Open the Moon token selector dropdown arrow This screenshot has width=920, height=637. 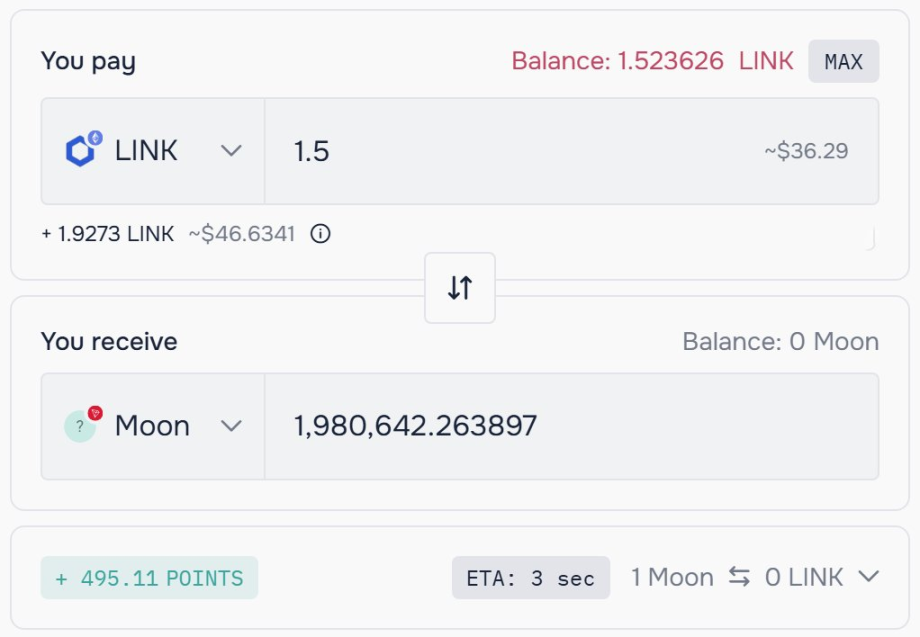(231, 426)
